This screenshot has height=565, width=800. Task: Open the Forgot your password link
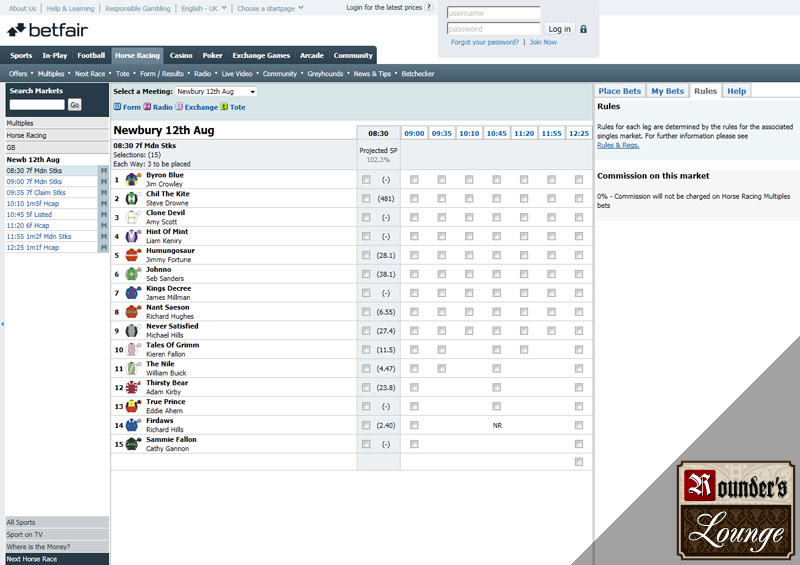click(x=485, y=42)
